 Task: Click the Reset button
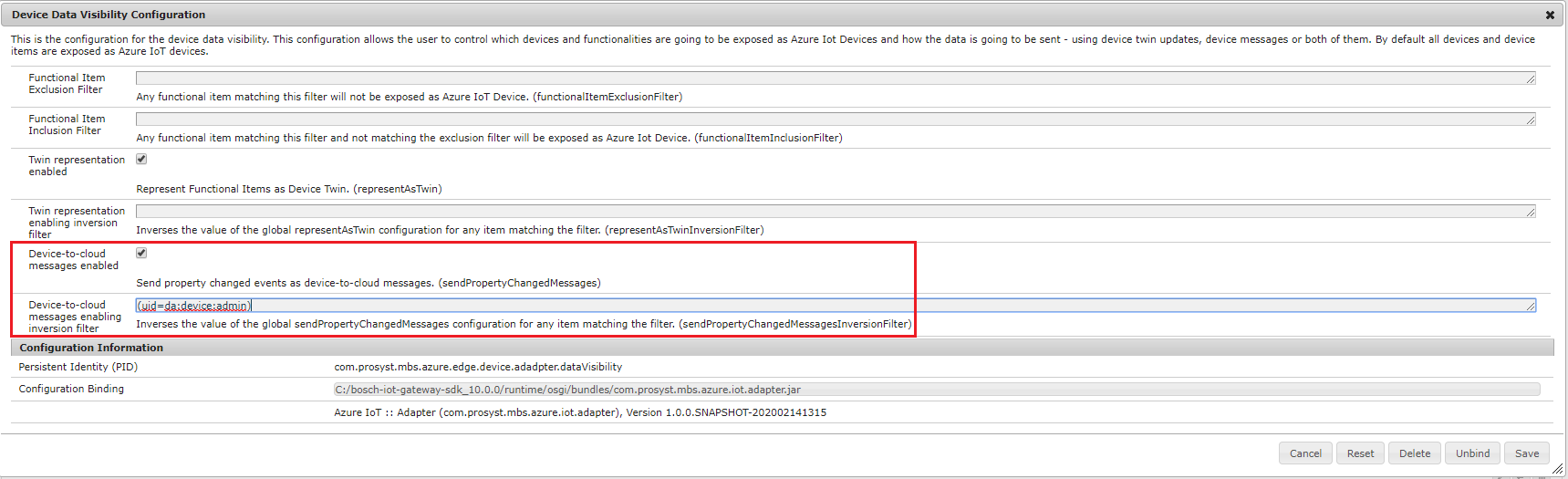pyautogui.click(x=1360, y=453)
